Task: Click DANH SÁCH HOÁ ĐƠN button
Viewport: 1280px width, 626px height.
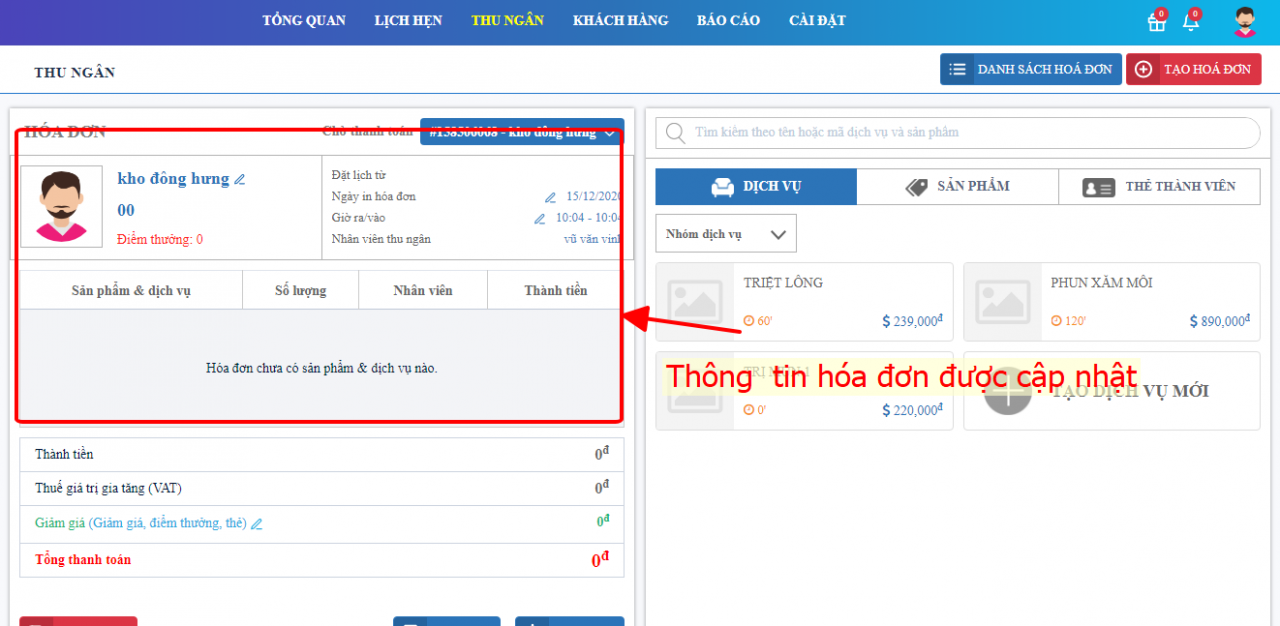Action: point(1030,70)
